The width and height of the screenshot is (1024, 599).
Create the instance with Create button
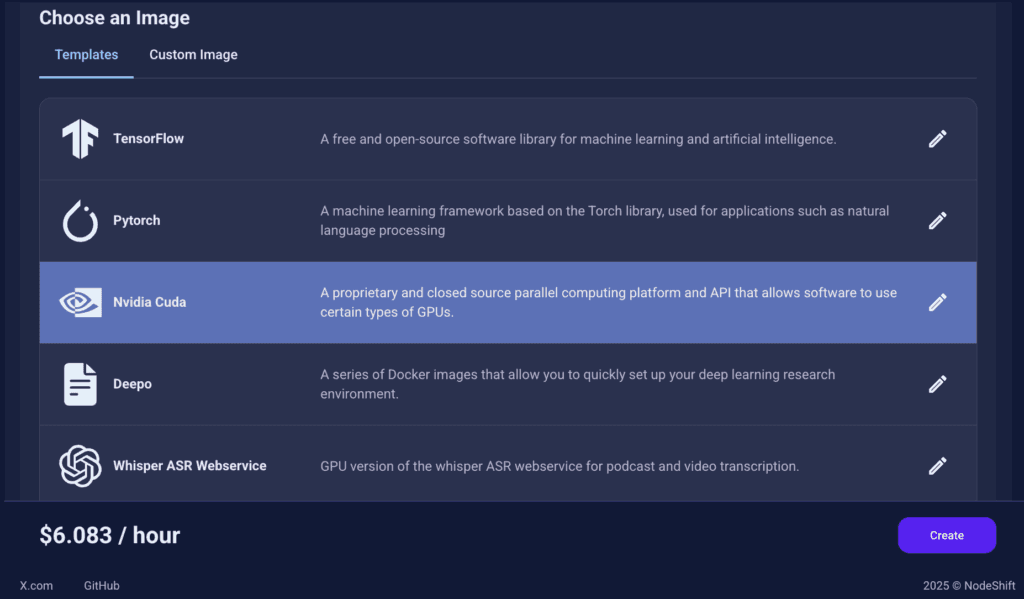(946, 535)
